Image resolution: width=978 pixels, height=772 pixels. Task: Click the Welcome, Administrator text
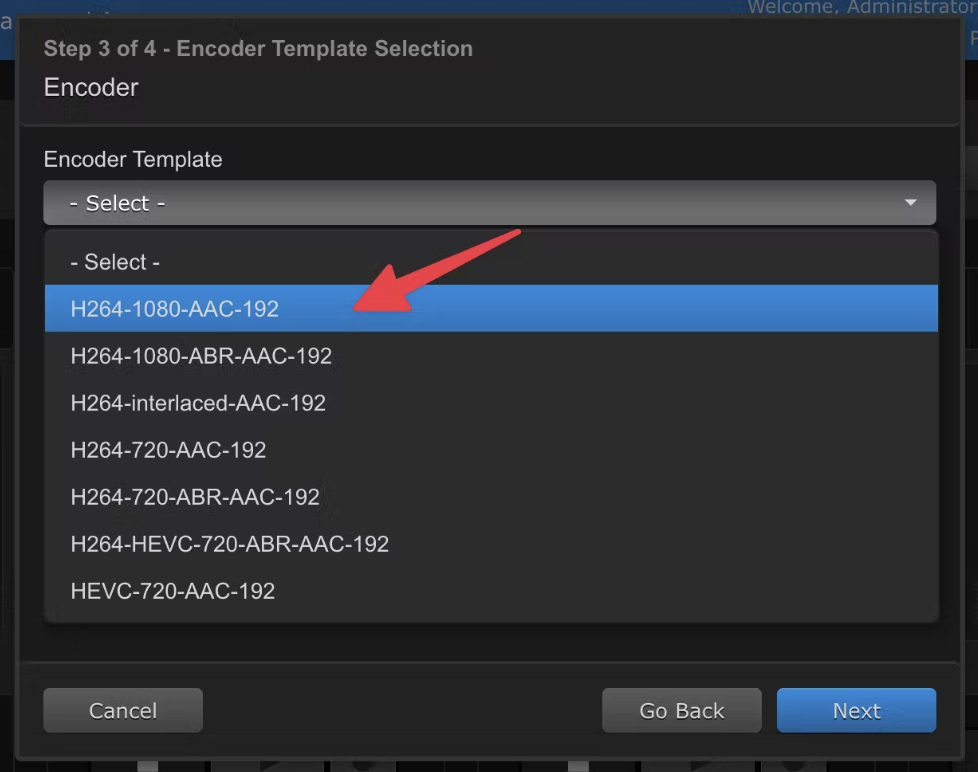pos(862,7)
